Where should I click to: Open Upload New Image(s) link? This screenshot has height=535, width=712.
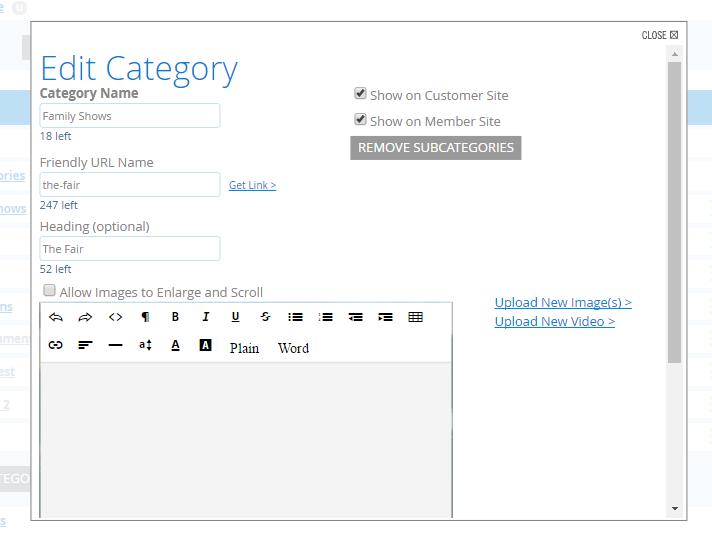point(563,302)
